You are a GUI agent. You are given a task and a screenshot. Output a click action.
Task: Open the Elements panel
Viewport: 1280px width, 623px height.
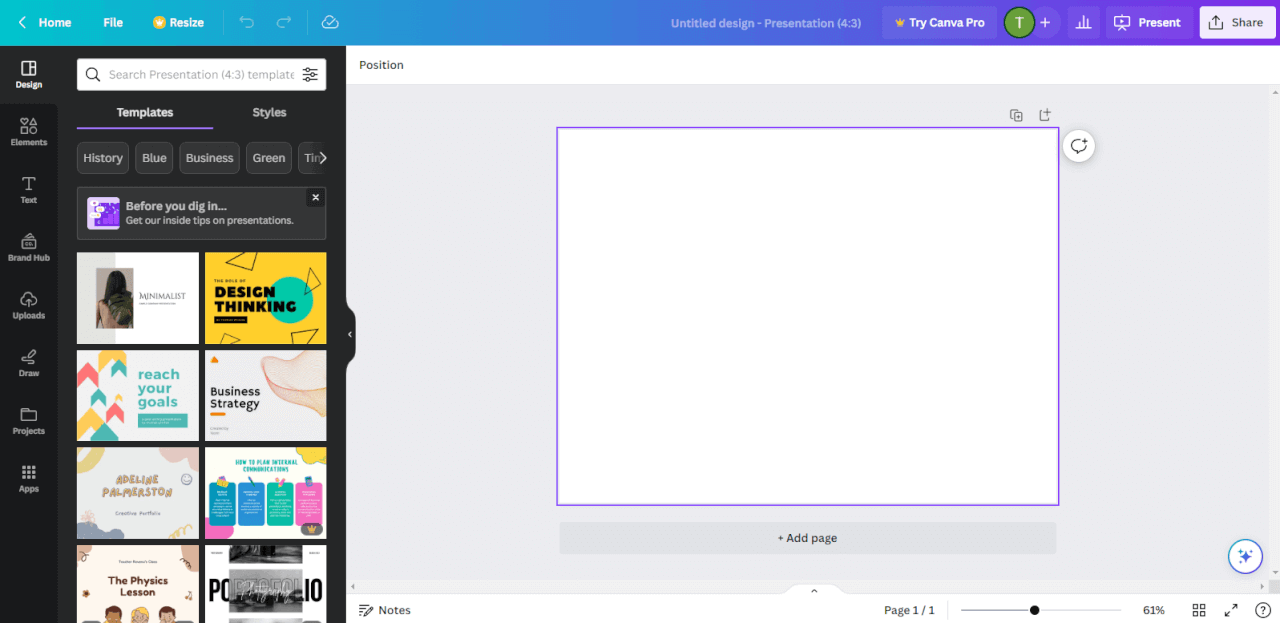(28, 132)
